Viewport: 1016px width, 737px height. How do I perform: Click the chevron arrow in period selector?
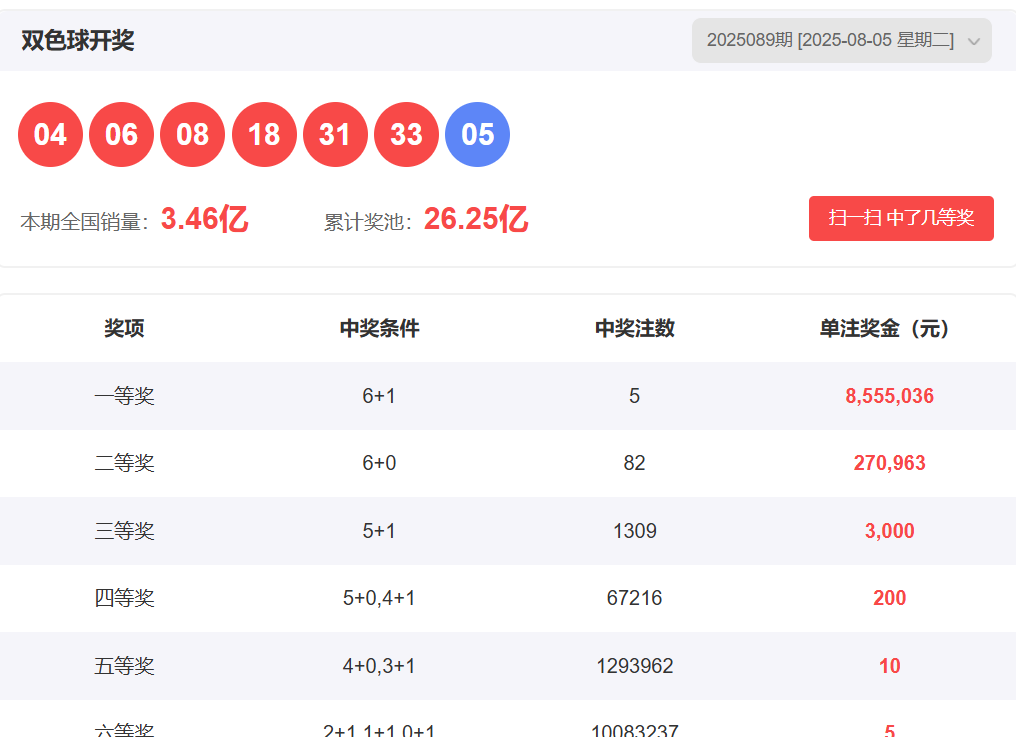point(974,42)
